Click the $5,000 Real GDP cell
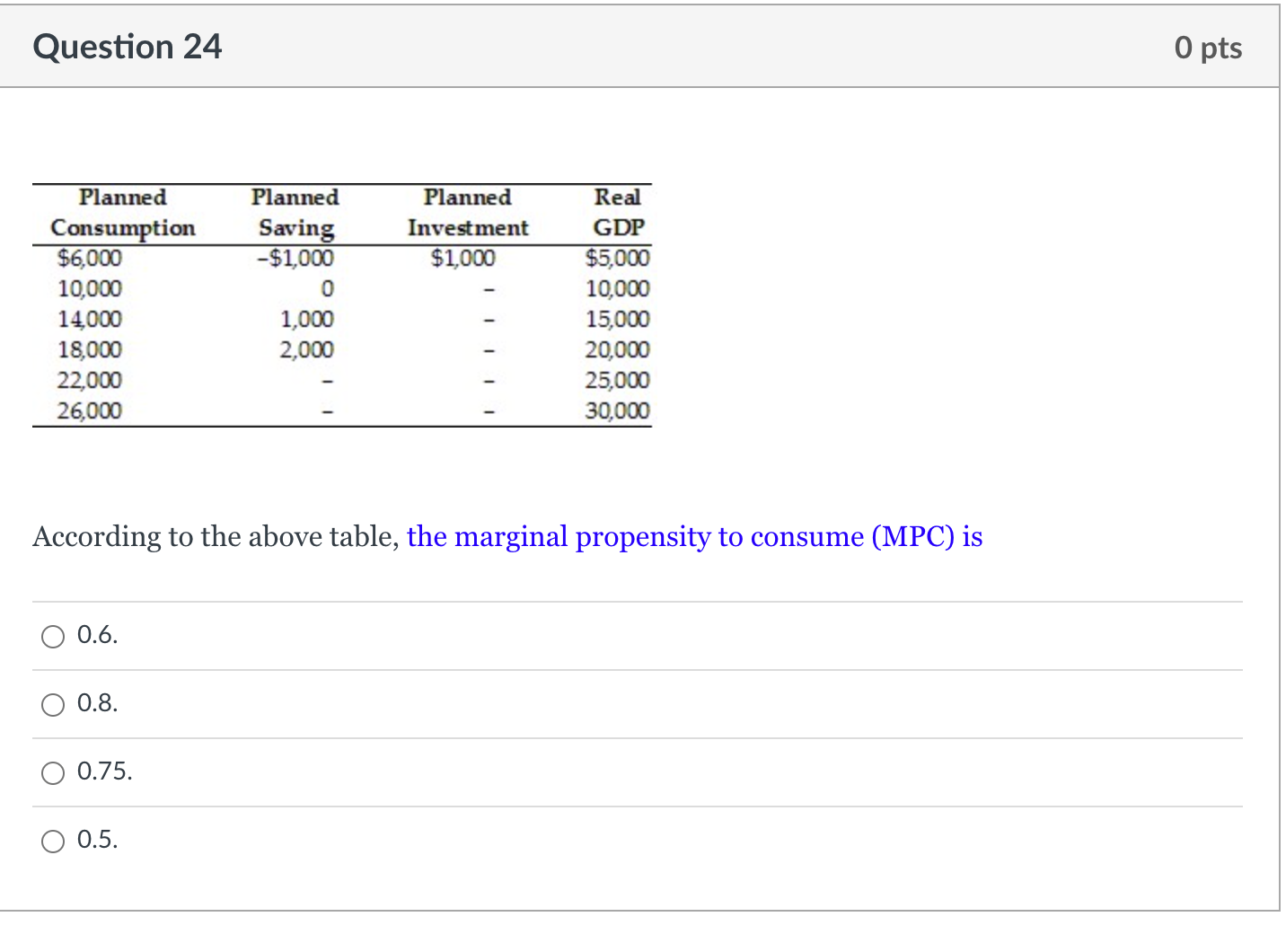The width and height of the screenshot is (1286, 952). point(617,258)
